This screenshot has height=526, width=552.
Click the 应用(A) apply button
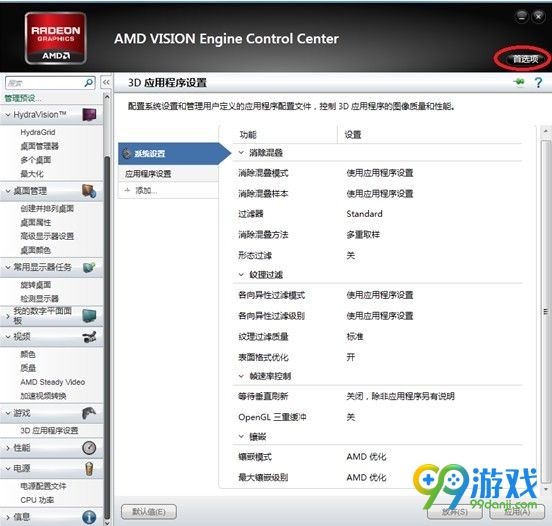[517, 512]
